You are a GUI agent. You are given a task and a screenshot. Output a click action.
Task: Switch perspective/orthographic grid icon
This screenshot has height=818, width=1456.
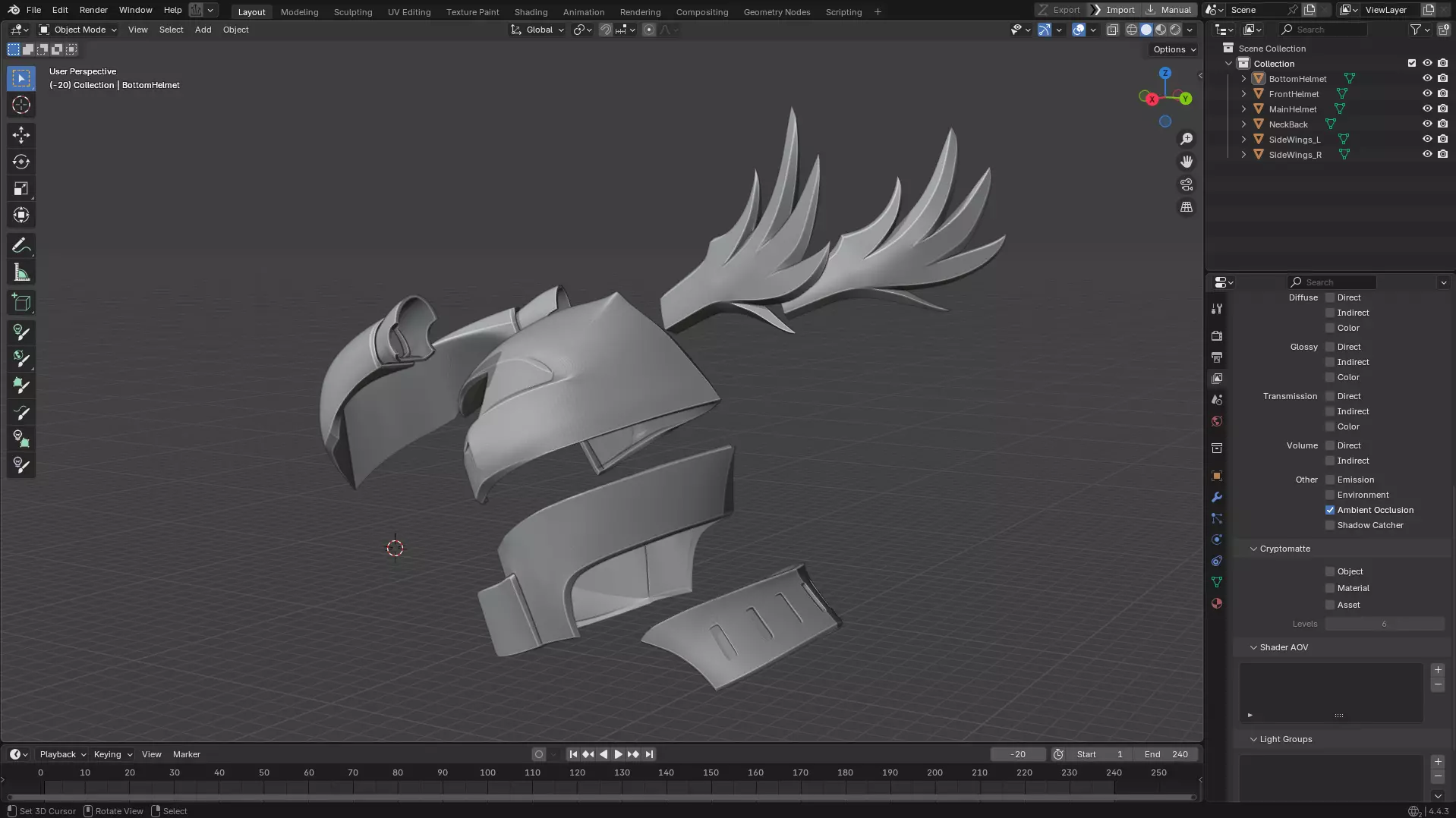[x=1187, y=207]
